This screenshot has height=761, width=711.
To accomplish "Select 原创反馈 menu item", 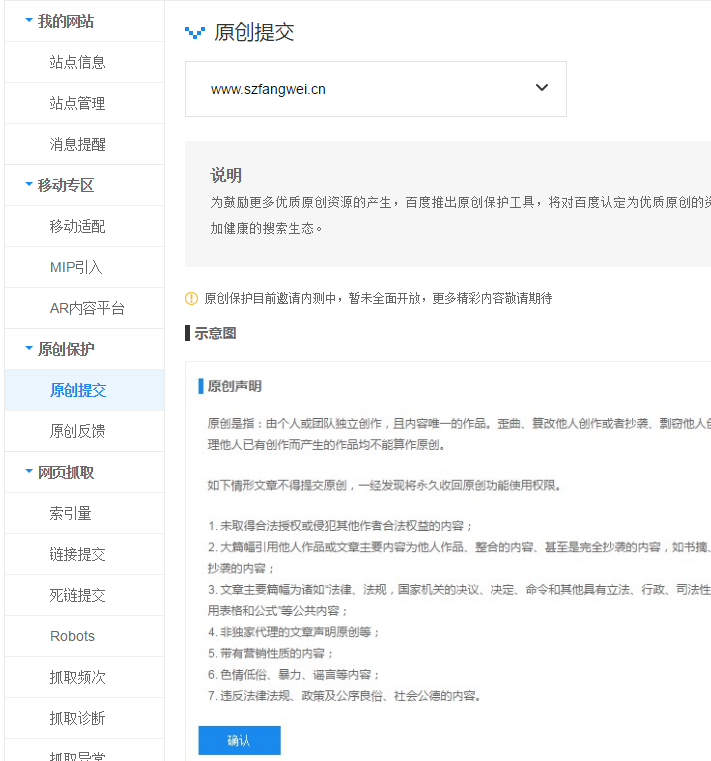I will tap(77, 431).
